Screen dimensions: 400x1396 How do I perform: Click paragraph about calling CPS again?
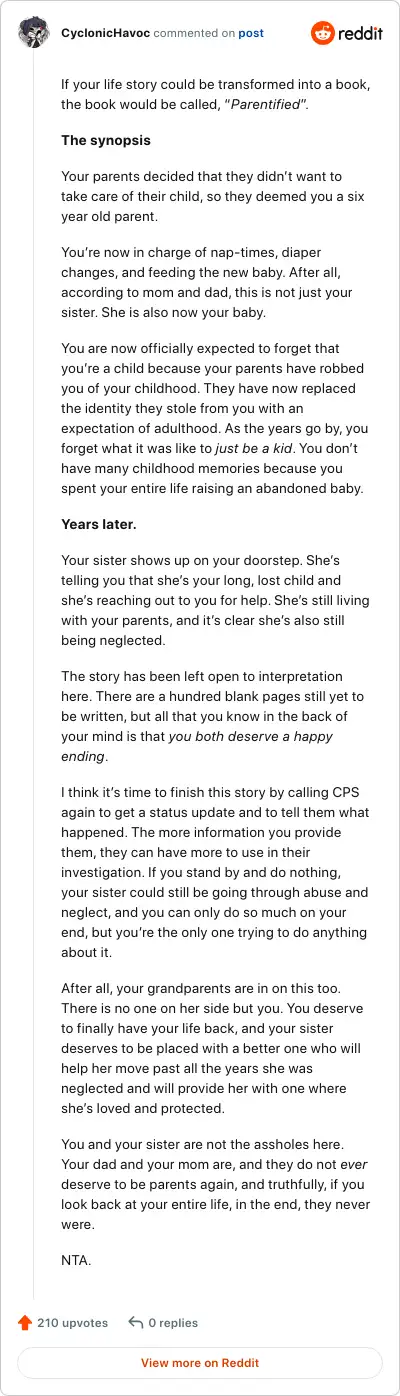click(x=201, y=870)
